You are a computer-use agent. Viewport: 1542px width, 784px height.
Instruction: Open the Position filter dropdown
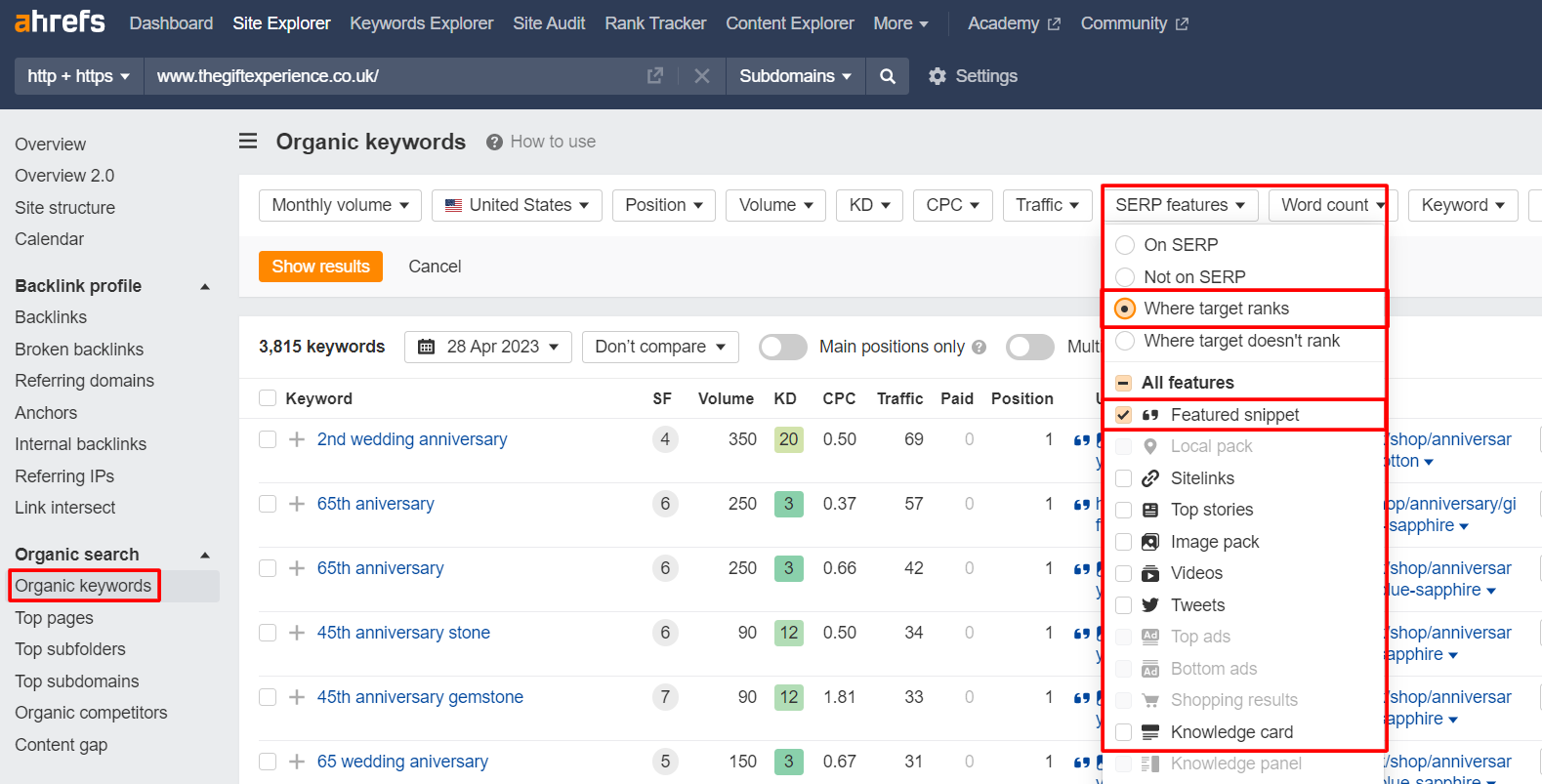(x=664, y=205)
